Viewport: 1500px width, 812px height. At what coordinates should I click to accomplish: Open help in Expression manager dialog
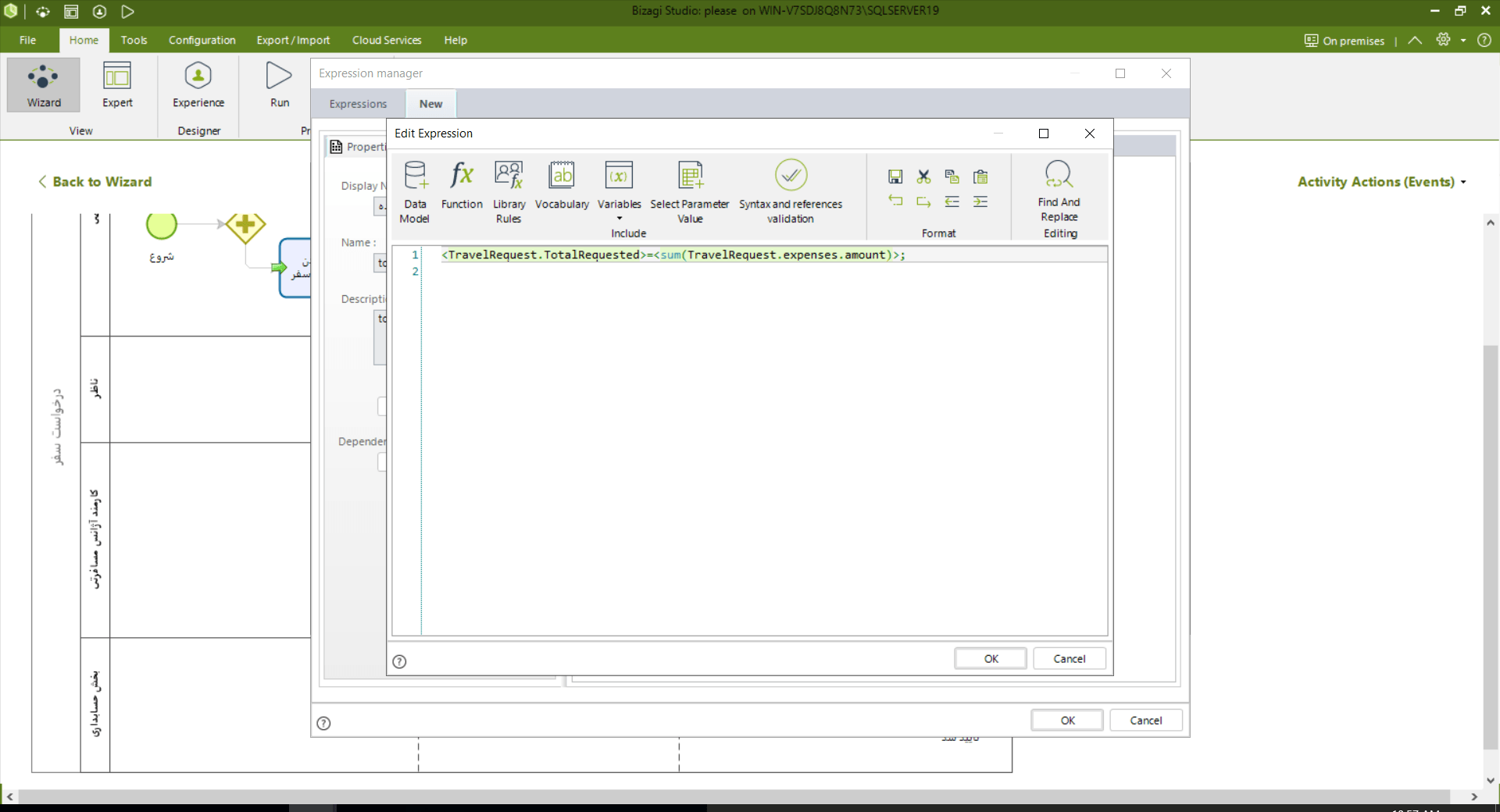323,723
